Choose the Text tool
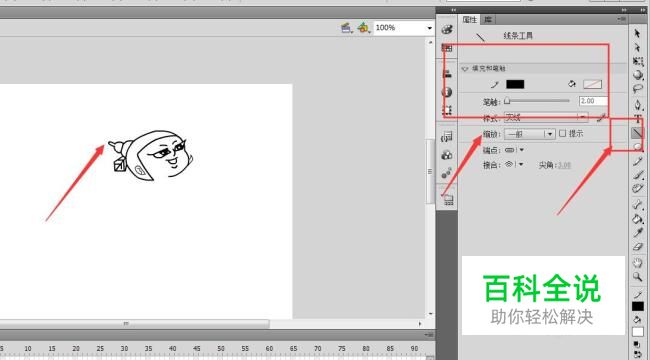Image resolution: width=650 pixels, height=360 pixels. (638, 119)
